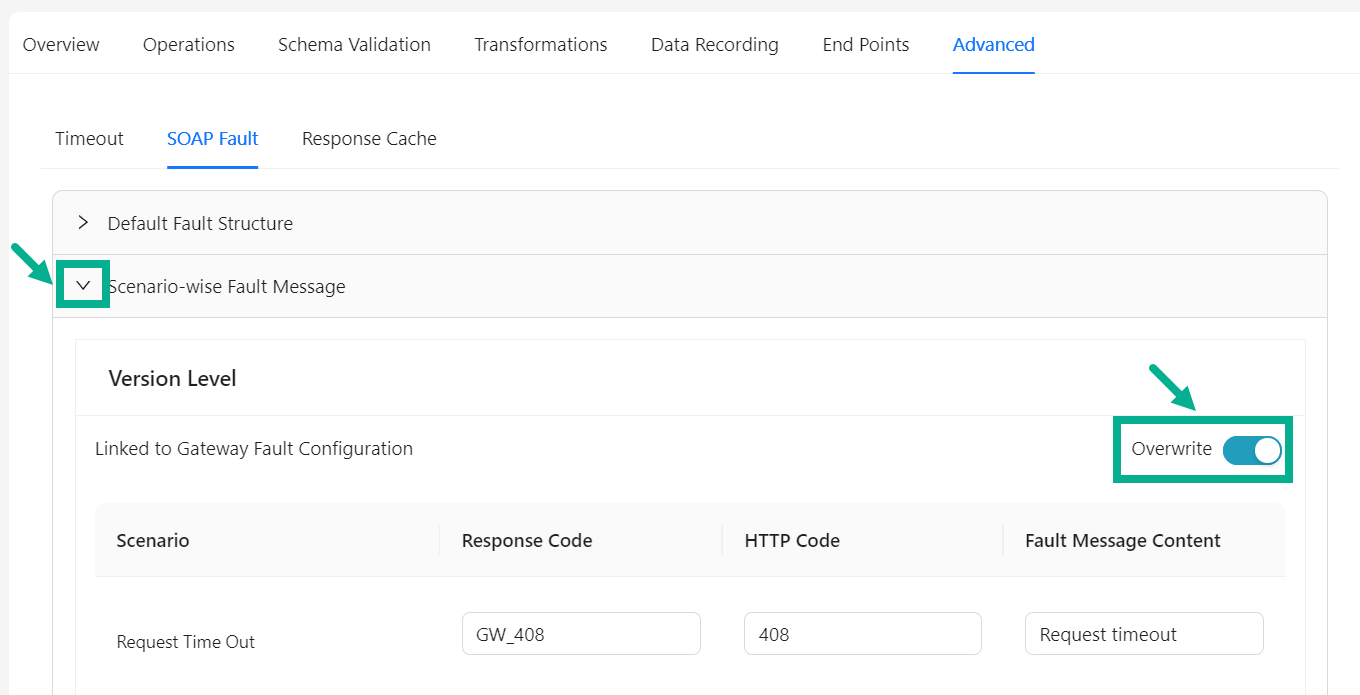Viewport: 1360px width, 695px height.
Task: Click the Response Code column header
Action: click(x=527, y=541)
